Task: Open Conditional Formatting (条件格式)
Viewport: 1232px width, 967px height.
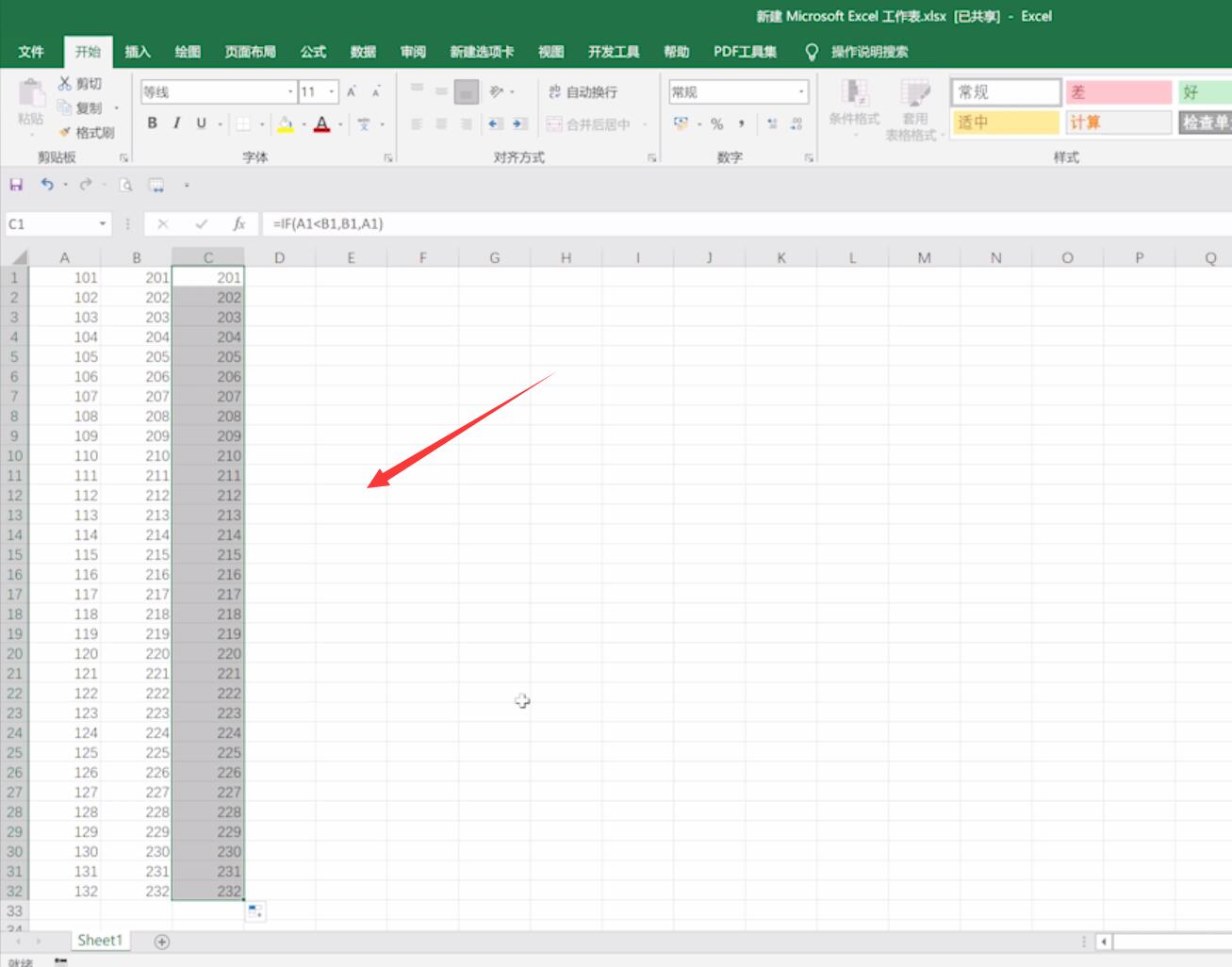Action: [854, 107]
